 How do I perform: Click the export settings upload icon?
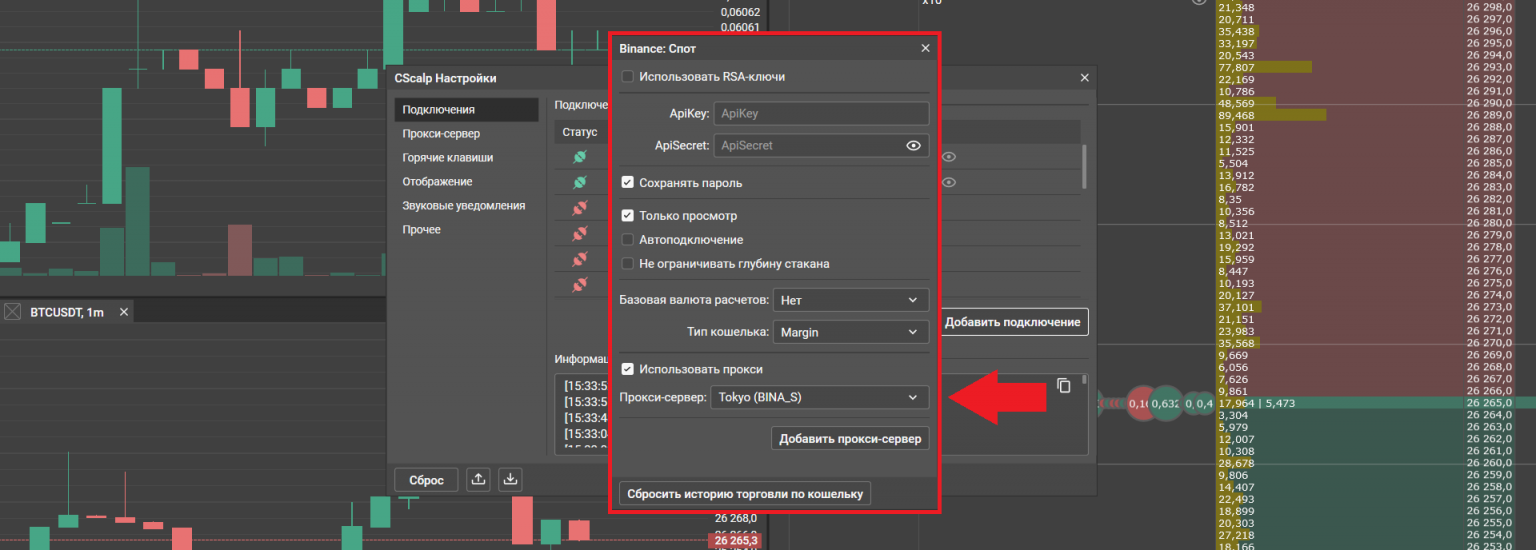(x=479, y=479)
